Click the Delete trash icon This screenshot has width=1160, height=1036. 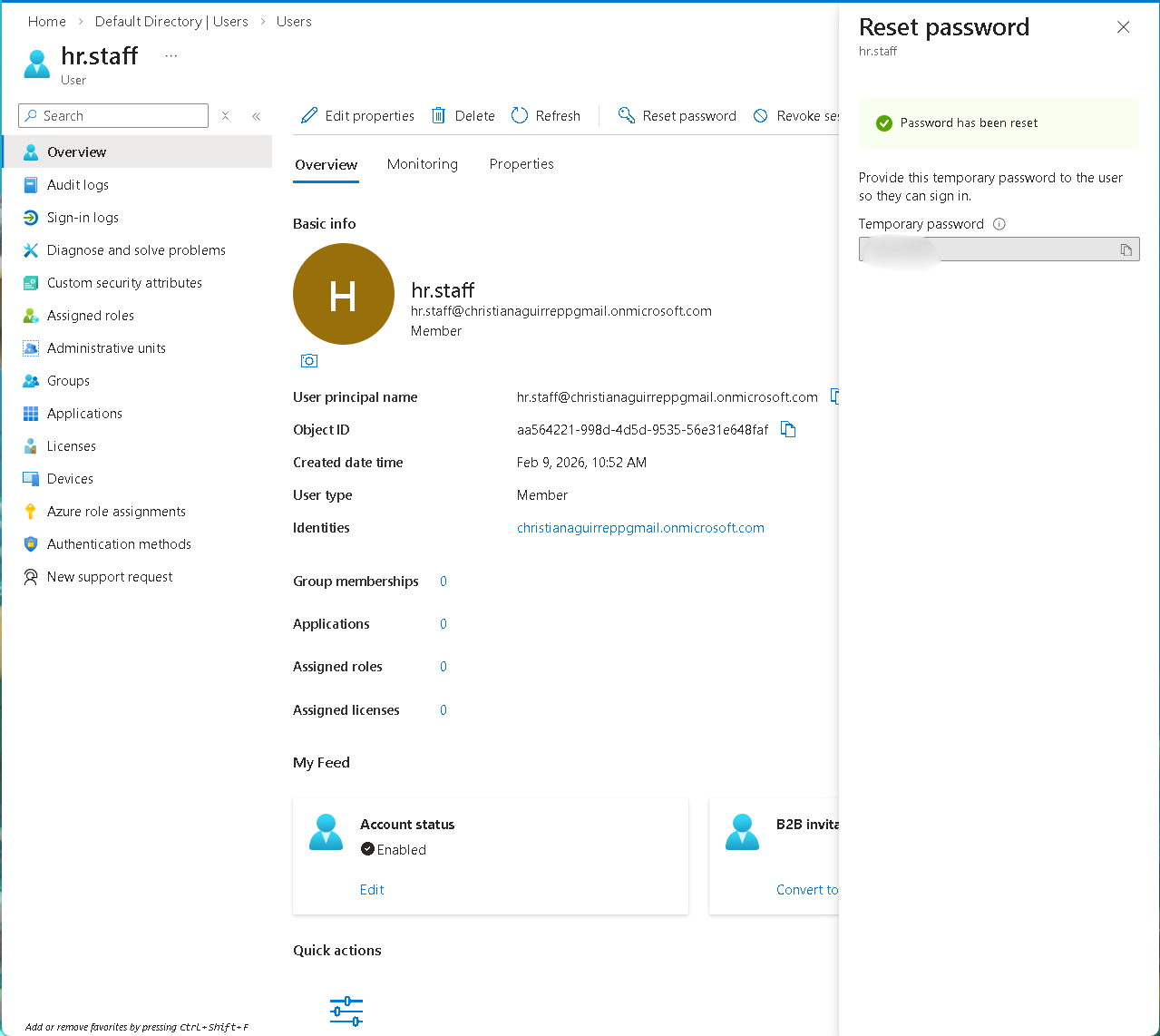coord(438,115)
